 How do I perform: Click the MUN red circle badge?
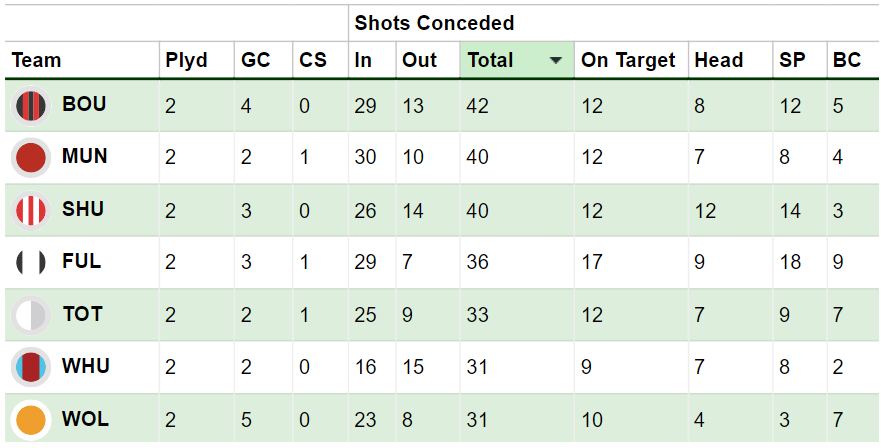31,157
